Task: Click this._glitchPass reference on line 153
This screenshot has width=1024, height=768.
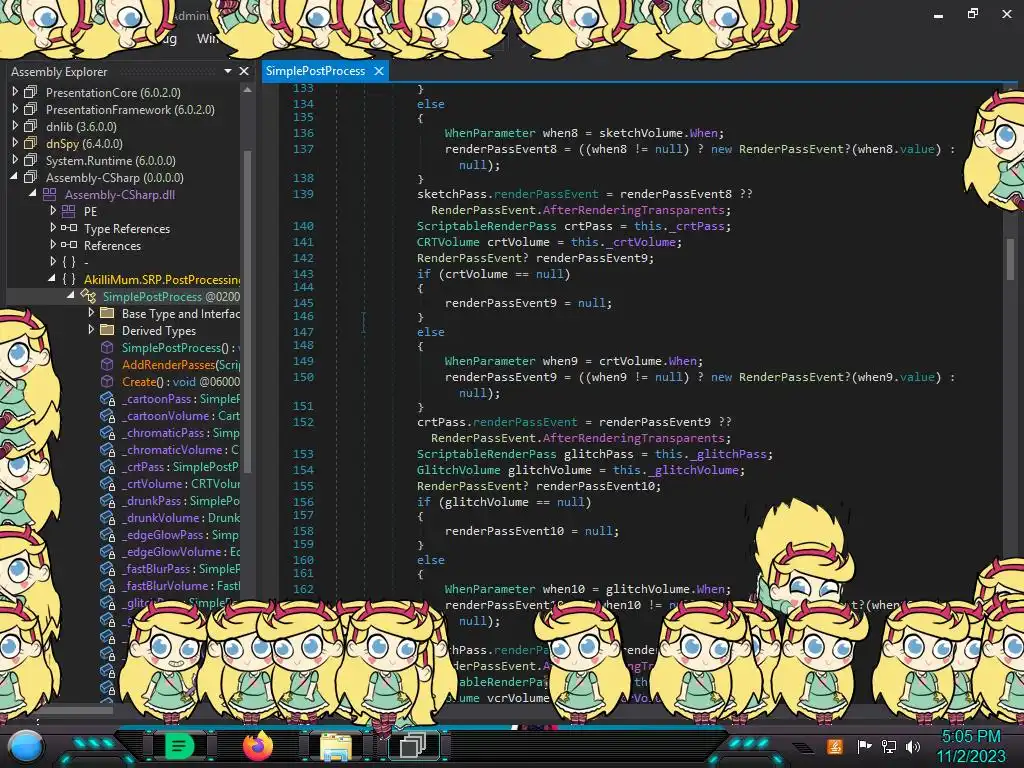Action: pyautogui.click(x=713, y=454)
